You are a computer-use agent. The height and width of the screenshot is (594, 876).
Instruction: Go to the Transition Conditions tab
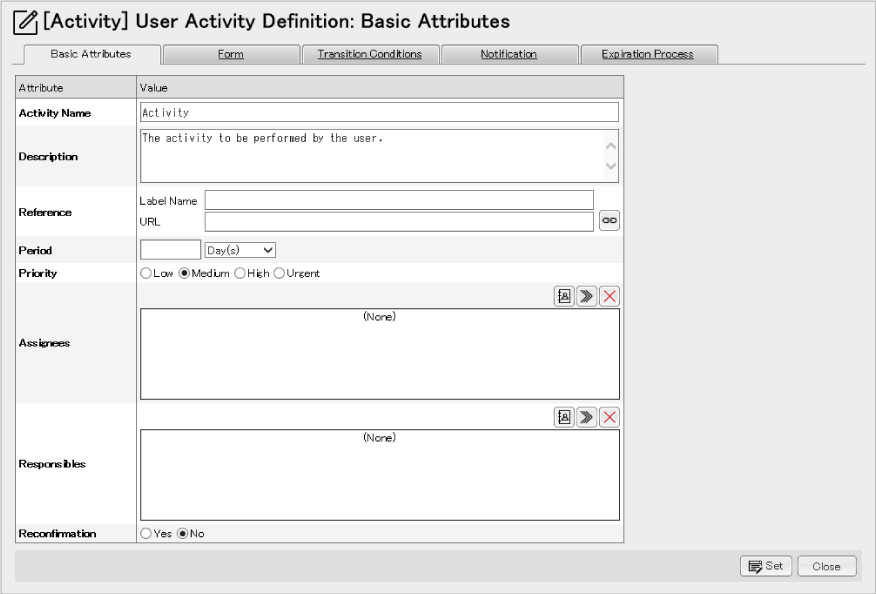pyautogui.click(x=370, y=54)
